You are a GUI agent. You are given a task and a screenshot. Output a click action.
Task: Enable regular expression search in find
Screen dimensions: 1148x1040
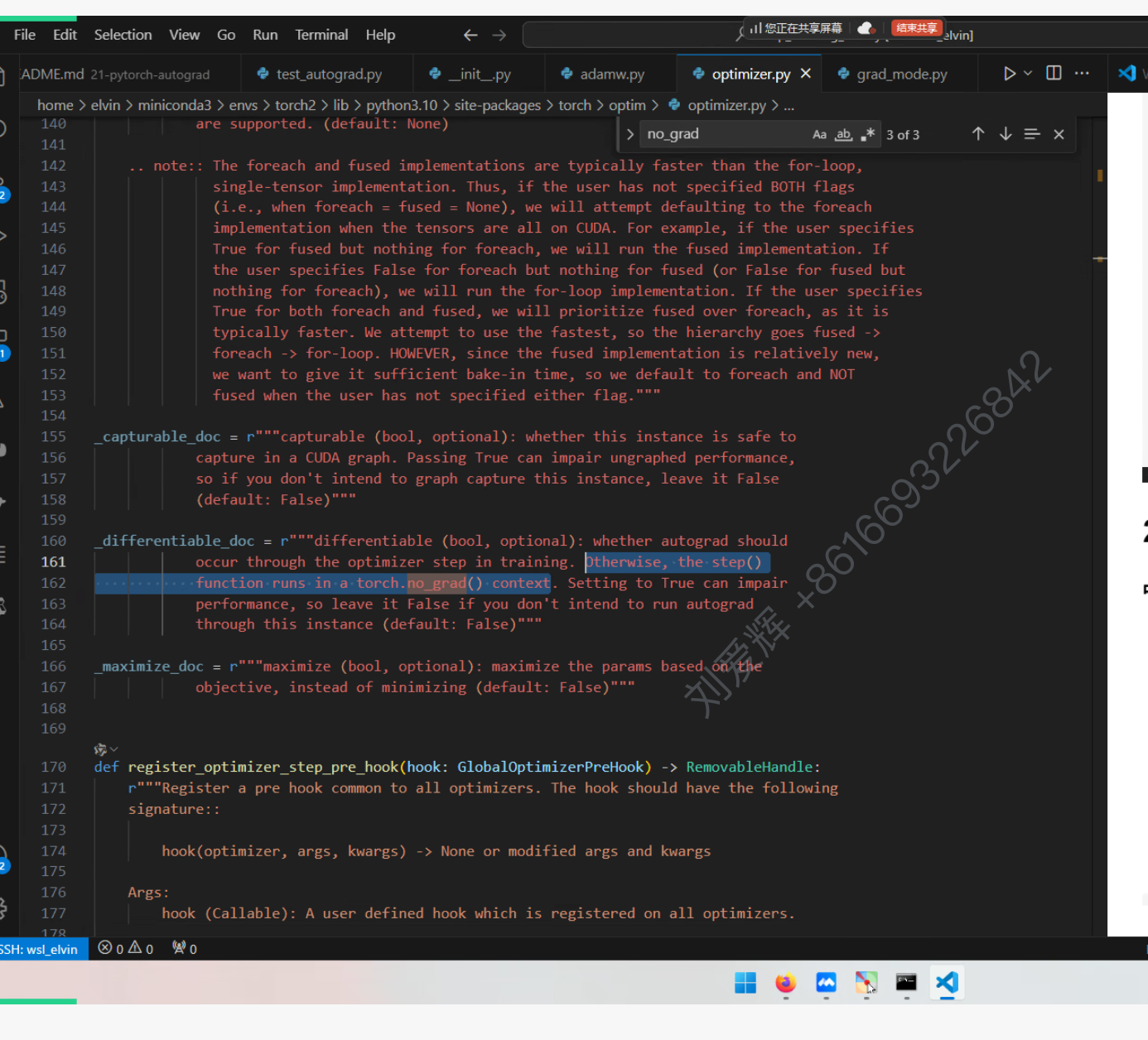pos(867,135)
